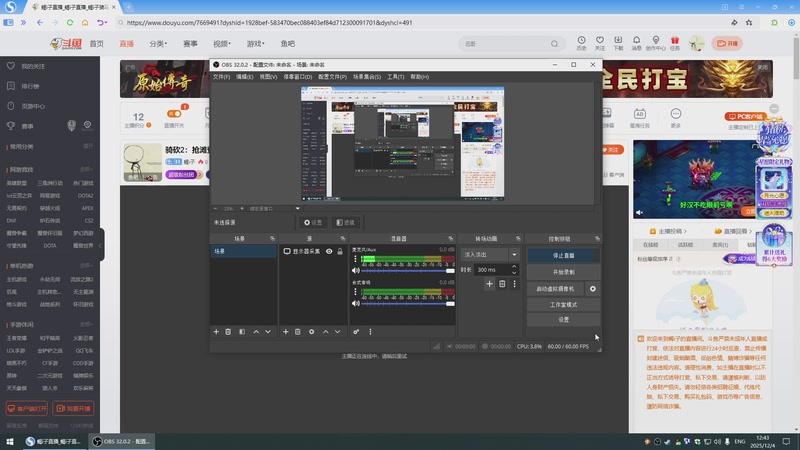The width and height of the screenshot is (800, 450).
Task: Click virtual camera settings gear icon
Action: (593, 288)
